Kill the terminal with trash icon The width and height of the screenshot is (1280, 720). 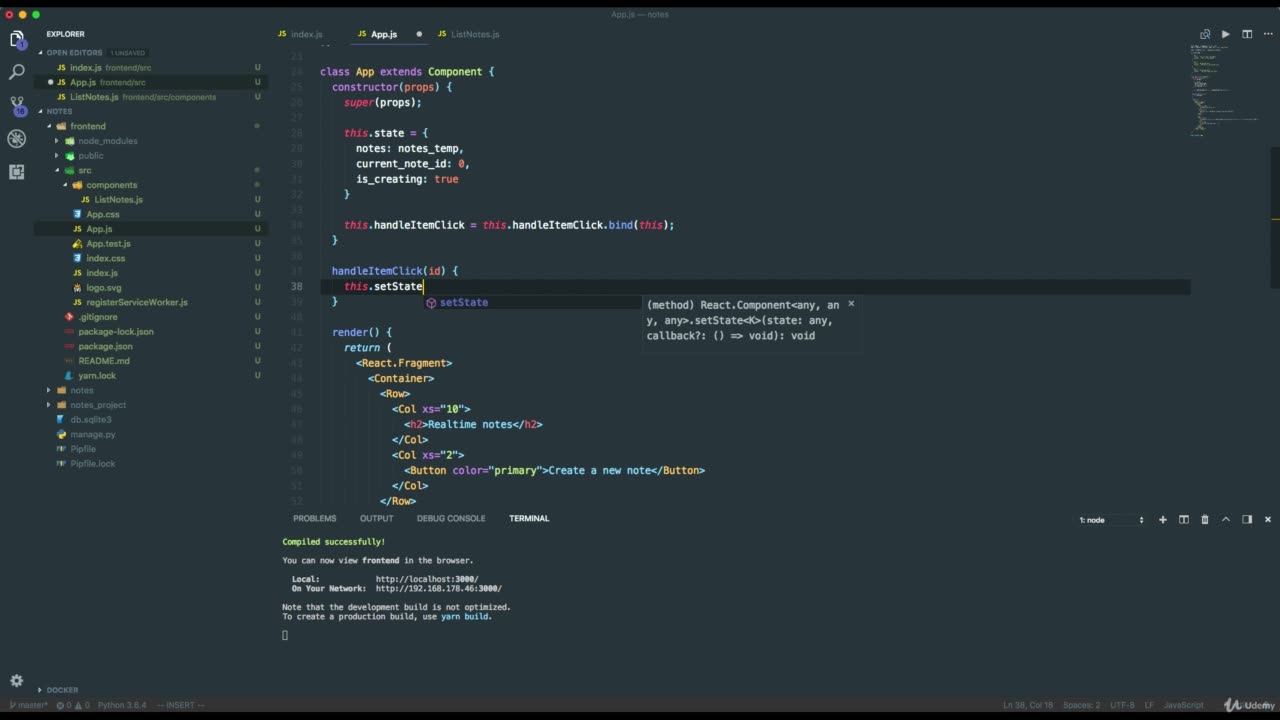click(1205, 520)
